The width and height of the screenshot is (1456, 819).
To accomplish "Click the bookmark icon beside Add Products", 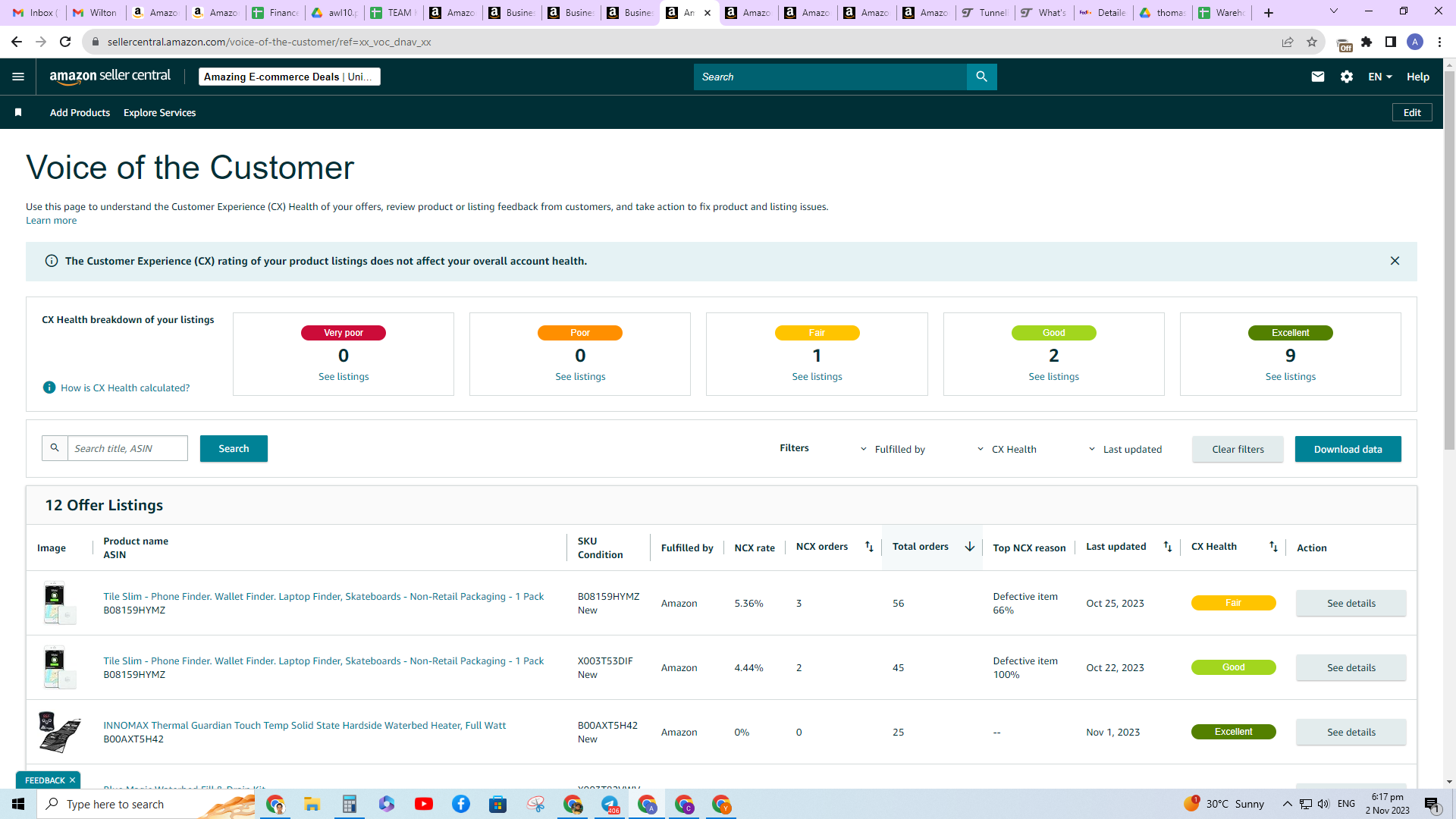I will point(18,112).
